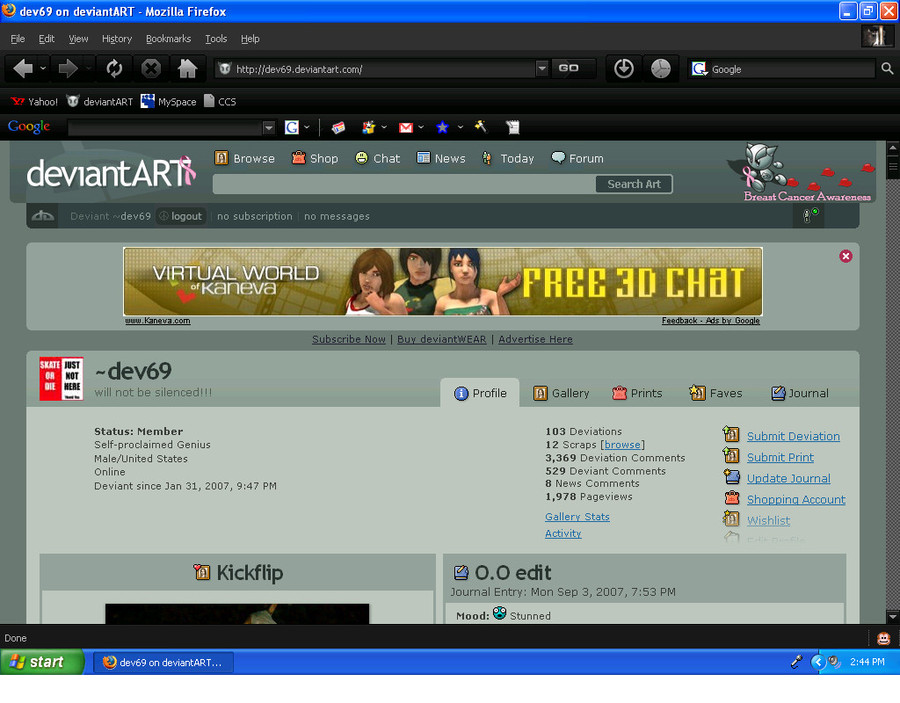Open the History menu
This screenshot has width=900, height=703.
[117, 38]
